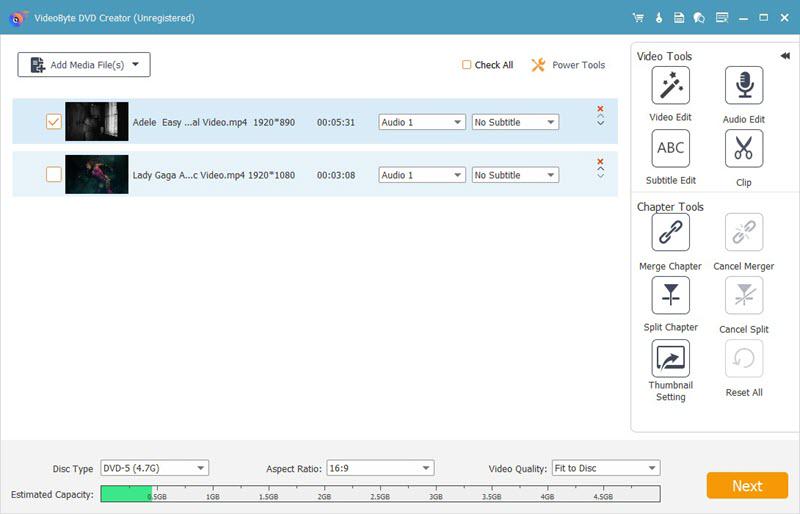
Task: Click the Cancel Merger icon
Action: [x=744, y=232]
